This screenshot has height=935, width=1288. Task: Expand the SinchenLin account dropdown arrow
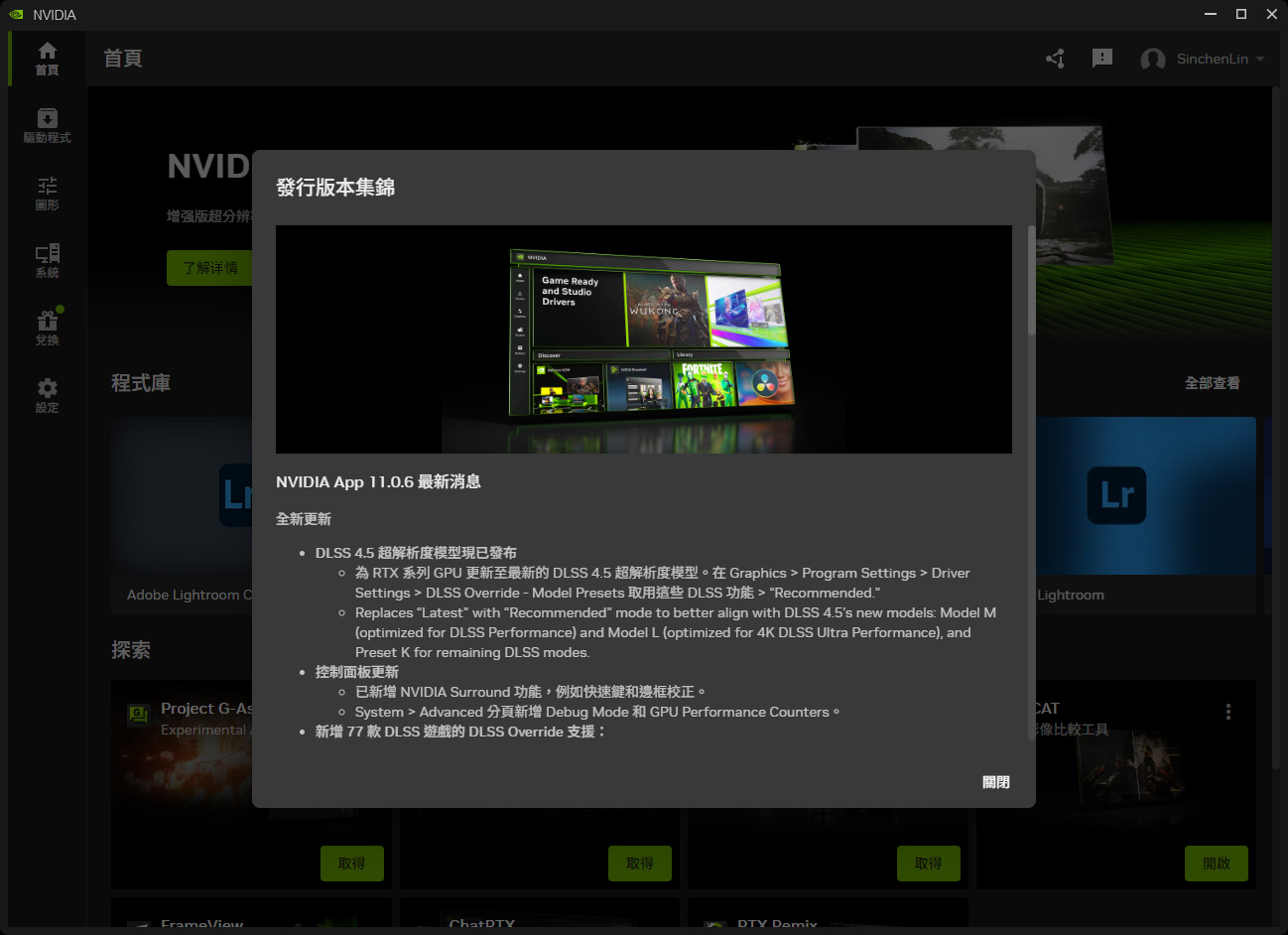tap(1260, 59)
